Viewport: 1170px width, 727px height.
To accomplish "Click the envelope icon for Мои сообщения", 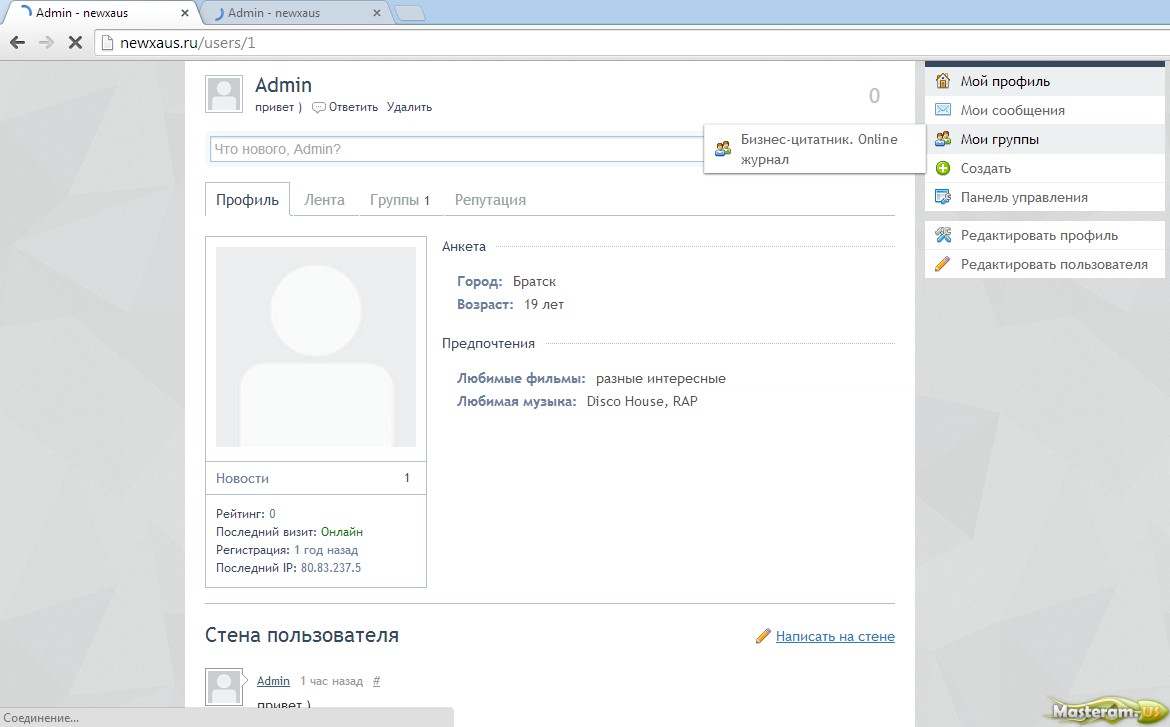I will [942, 110].
